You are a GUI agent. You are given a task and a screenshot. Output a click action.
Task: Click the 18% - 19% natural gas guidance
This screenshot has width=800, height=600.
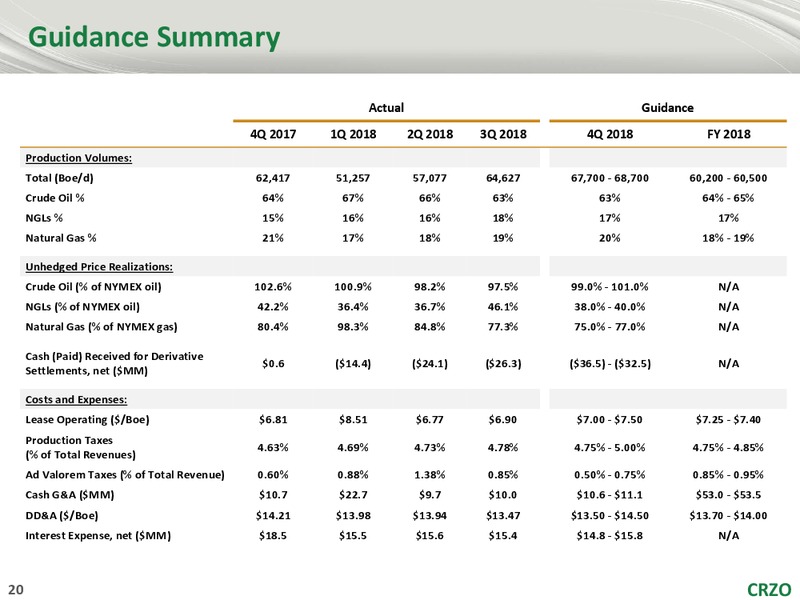[x=728, y=238]
